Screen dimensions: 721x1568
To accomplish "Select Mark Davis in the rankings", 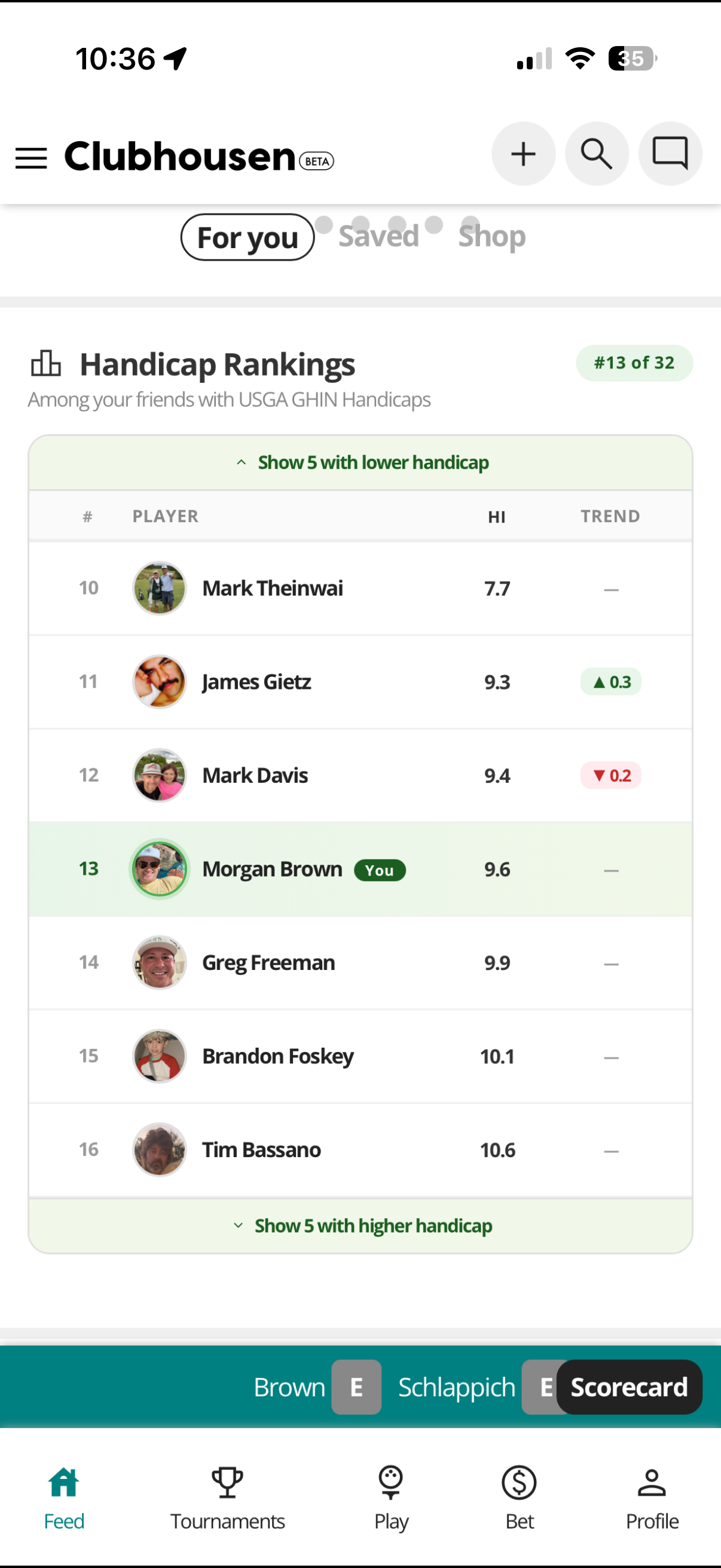I will click(x=255, y=776).
